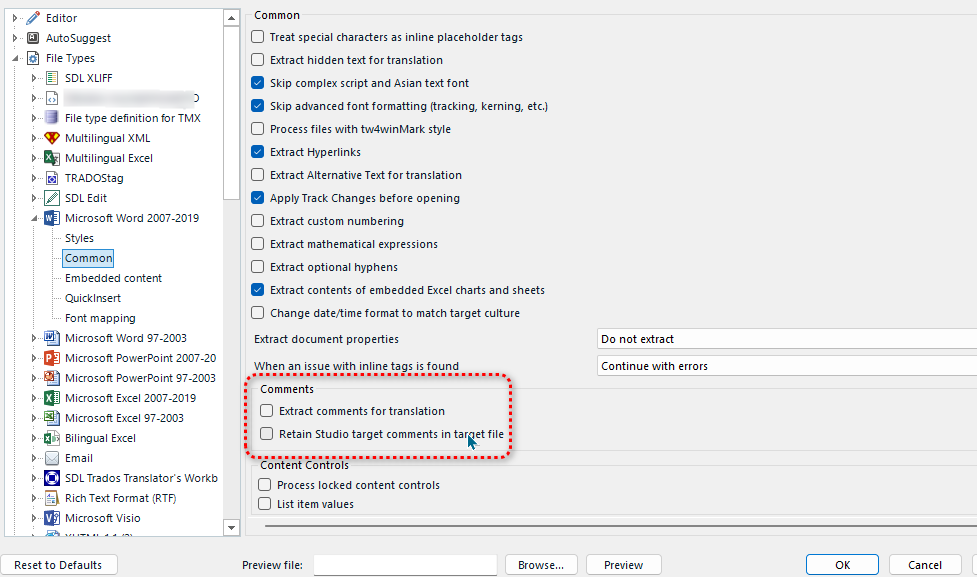Click the SDL Trados Translator's Workbench icon
The width and height of the screenshot is (977, 577).
click(52, 478)
